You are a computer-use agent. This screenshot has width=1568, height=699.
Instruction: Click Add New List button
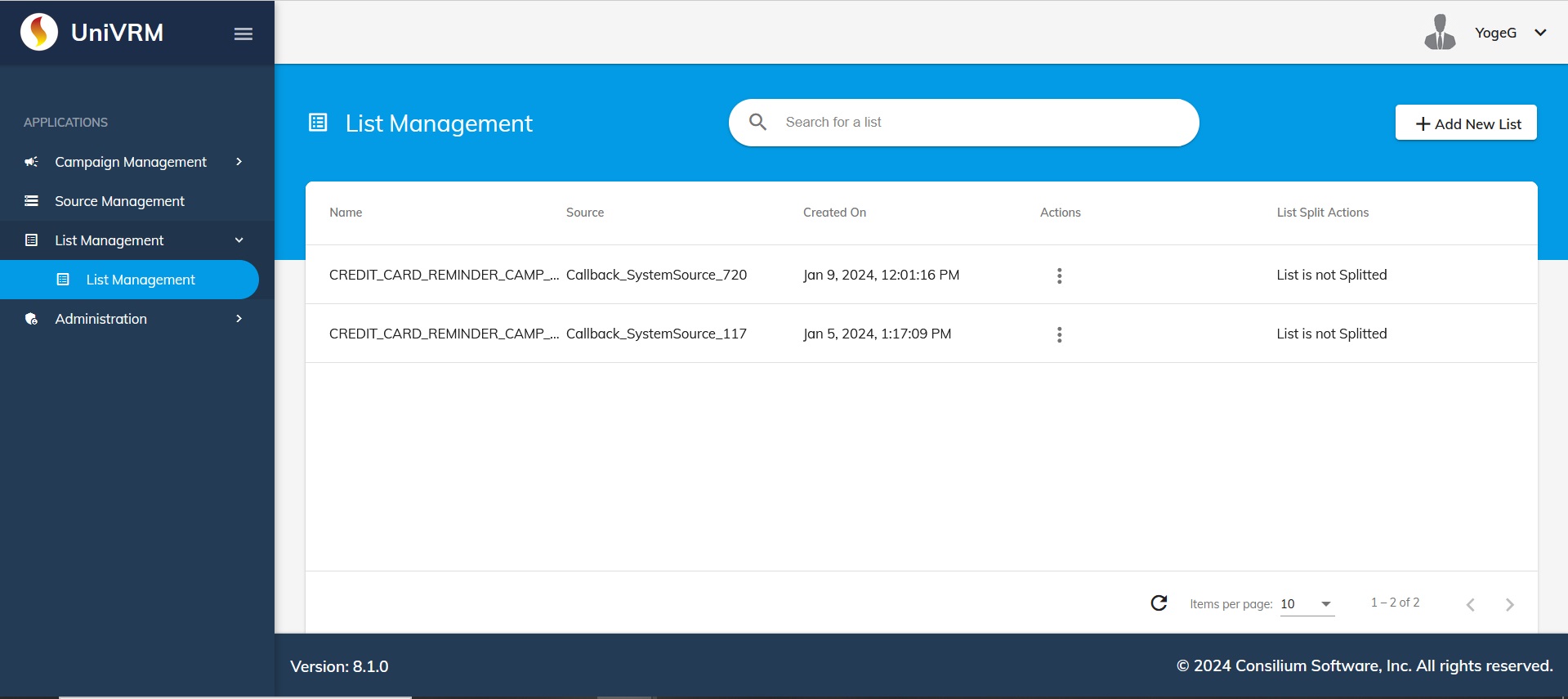coord(1465,123)
